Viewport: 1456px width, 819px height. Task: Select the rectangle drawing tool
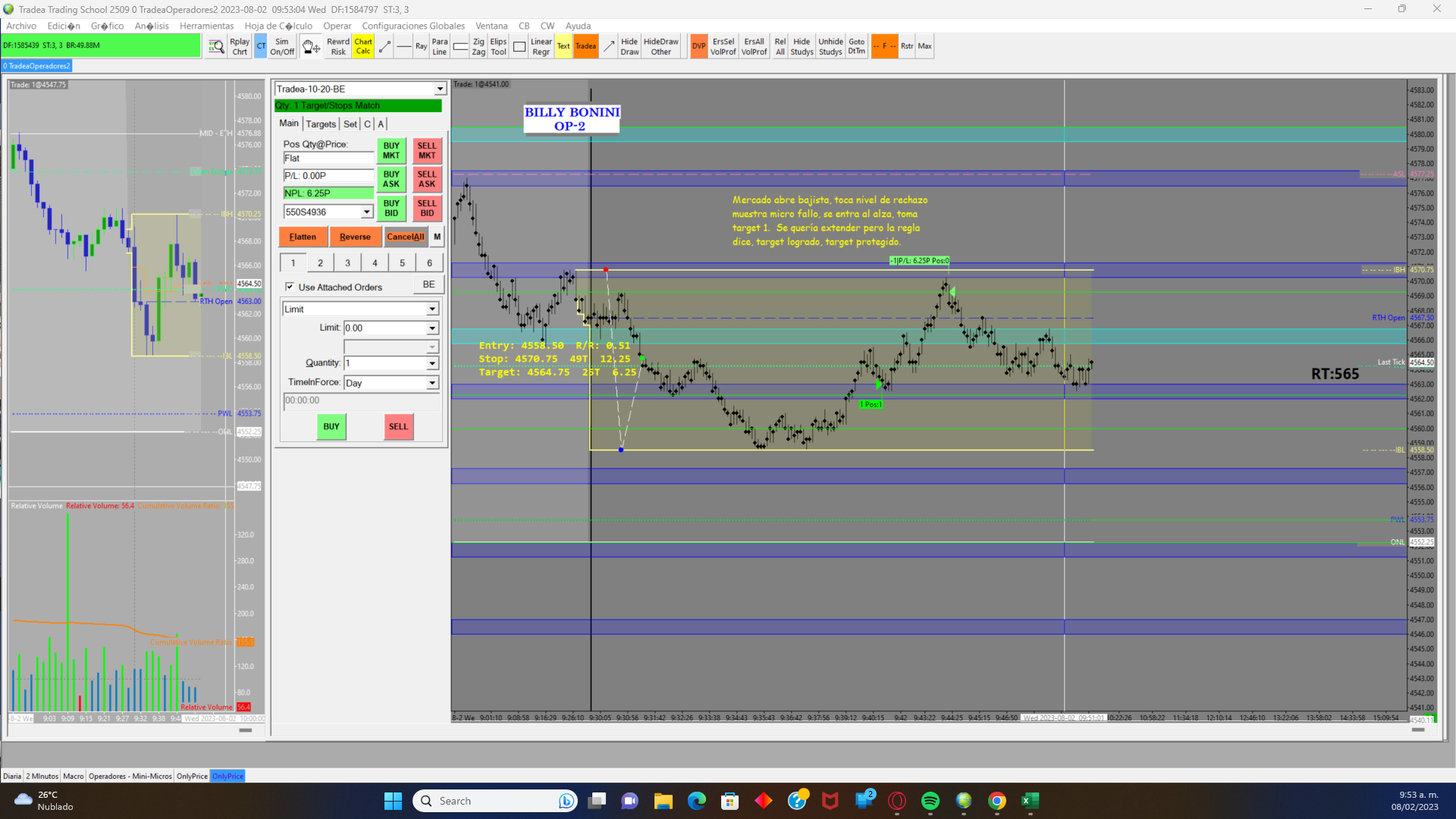(x=519, y=47)
